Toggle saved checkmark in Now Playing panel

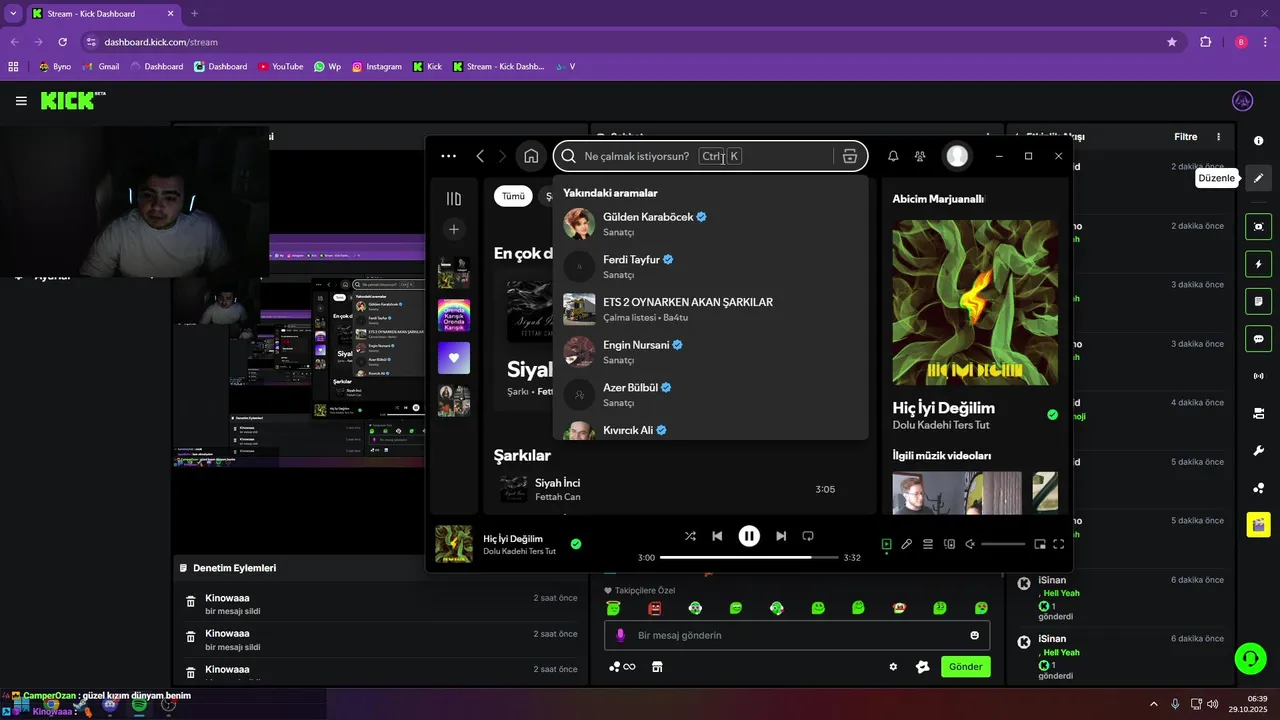pyautogui.click(x=1052, y=414)
